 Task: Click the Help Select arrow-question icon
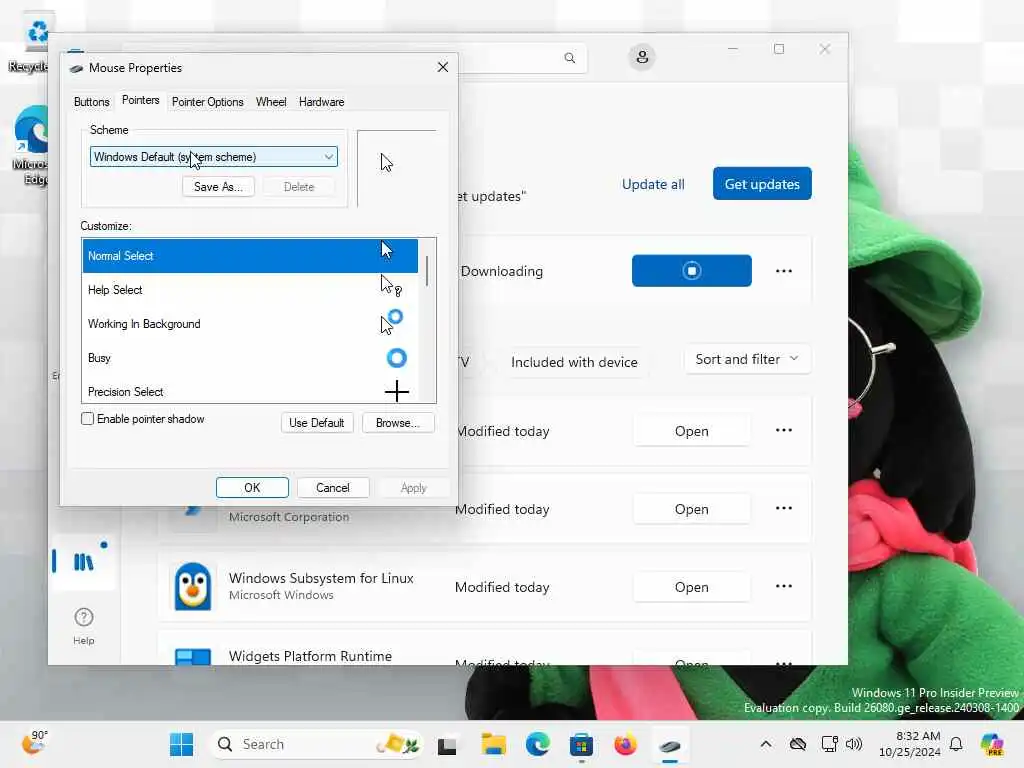pyautogui.click(x=391, y=285)
